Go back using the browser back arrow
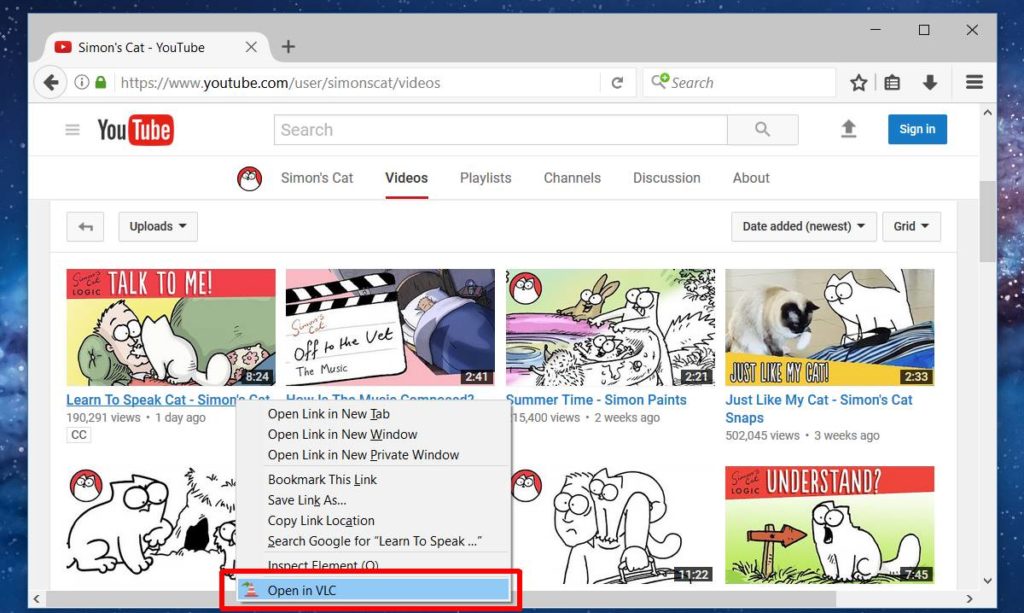Image resolution: width=1024 pixels, height=613 pixels. (x=49, y=82)
